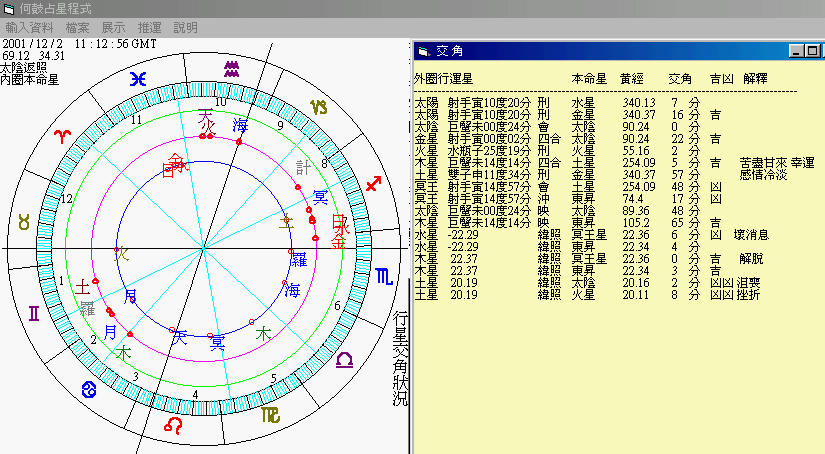Select the 羅 label on inner blue circle
The height and width of the screenshot is (454, 825).
(299, 259)
